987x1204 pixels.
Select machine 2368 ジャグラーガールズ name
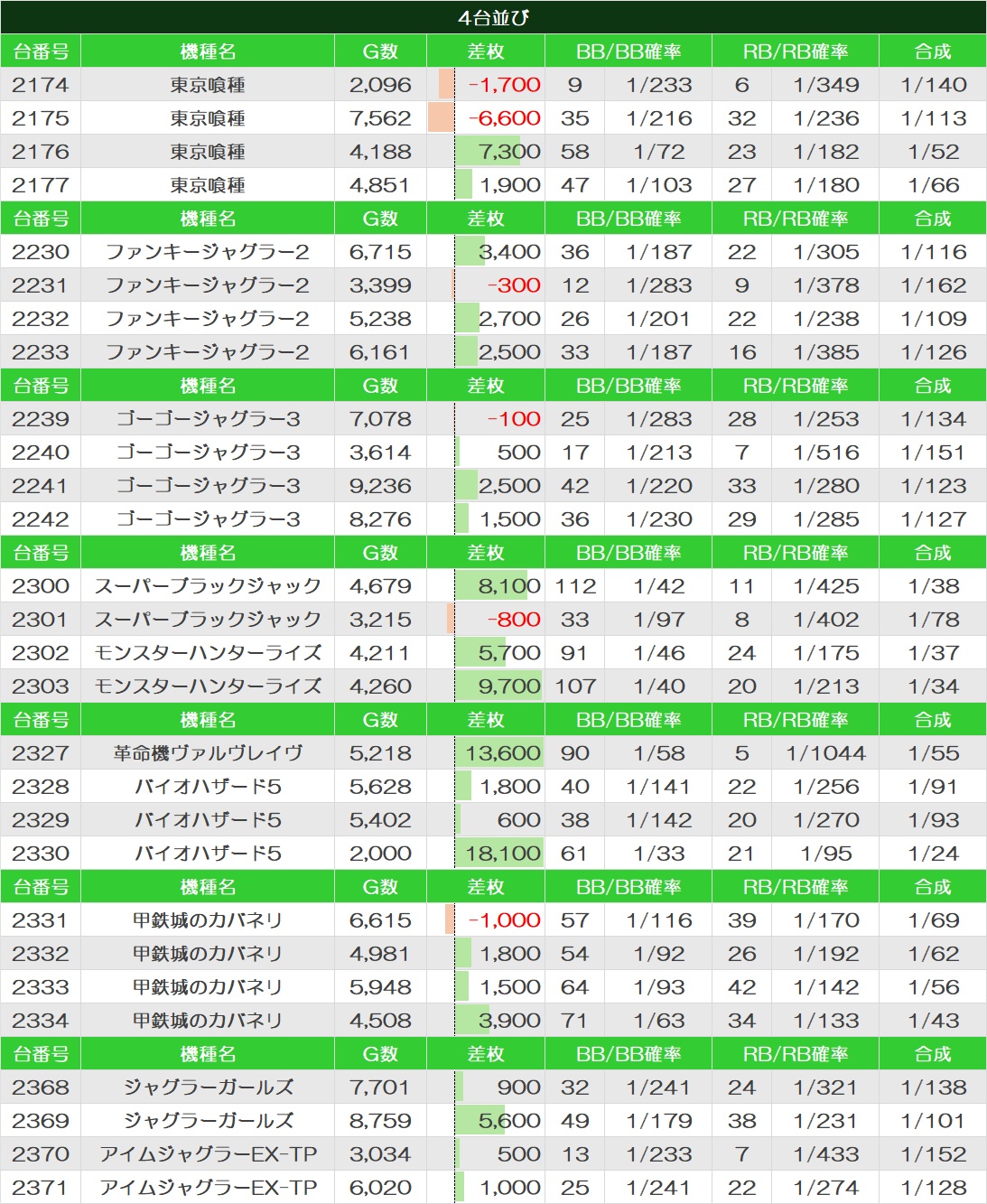(x=208, y=1087)
